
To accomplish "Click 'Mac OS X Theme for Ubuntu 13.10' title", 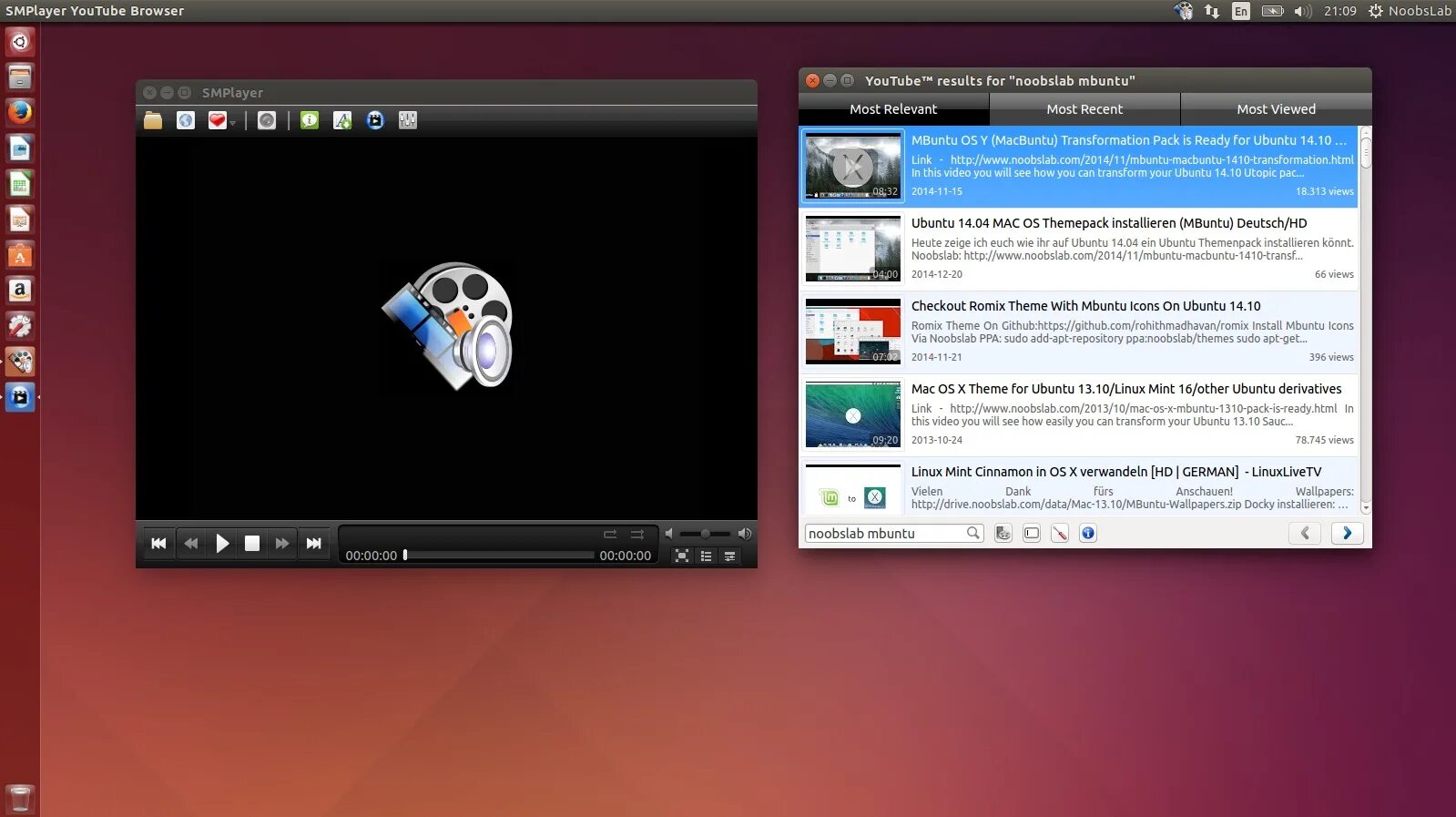I will pos(1126,389).
